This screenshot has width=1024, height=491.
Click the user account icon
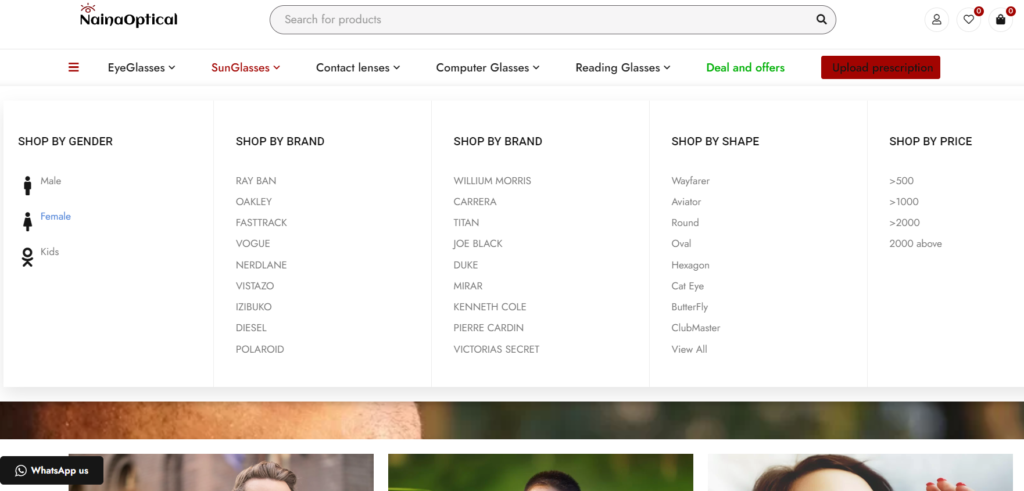[x=936, y=19]
